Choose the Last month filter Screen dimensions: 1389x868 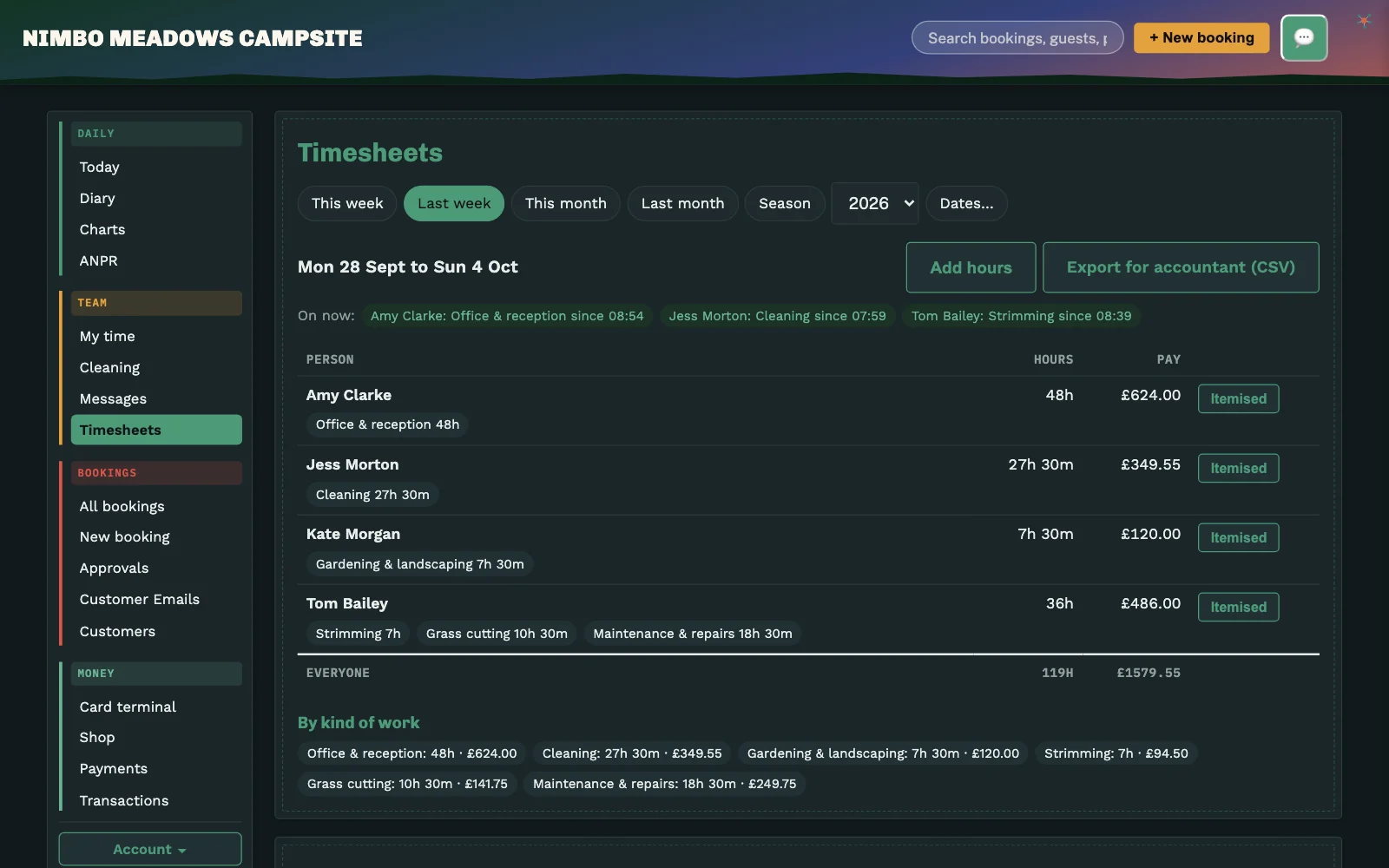click(682, 203)
